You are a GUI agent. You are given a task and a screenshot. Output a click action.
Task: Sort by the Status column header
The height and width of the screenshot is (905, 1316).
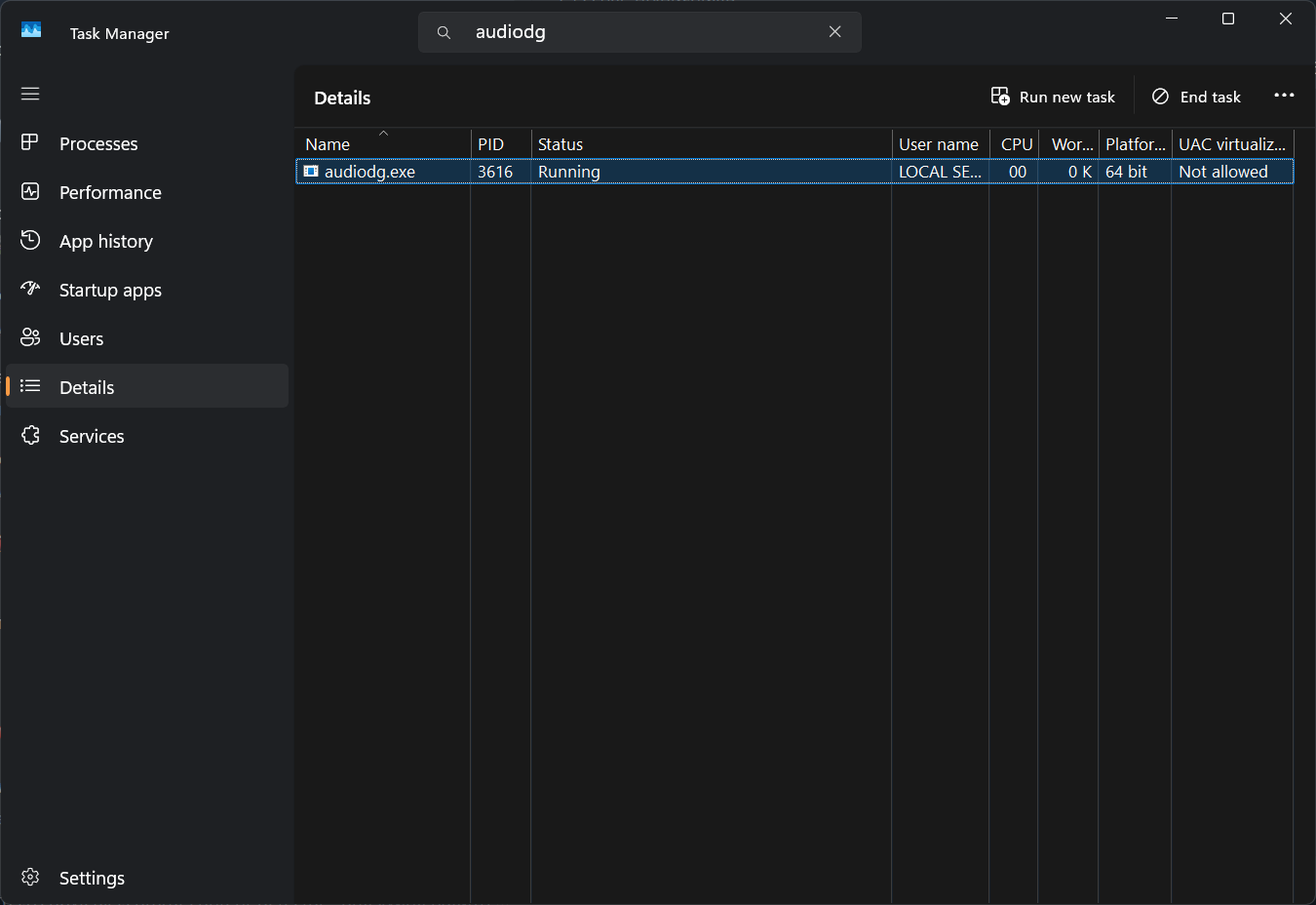(561, 144)
